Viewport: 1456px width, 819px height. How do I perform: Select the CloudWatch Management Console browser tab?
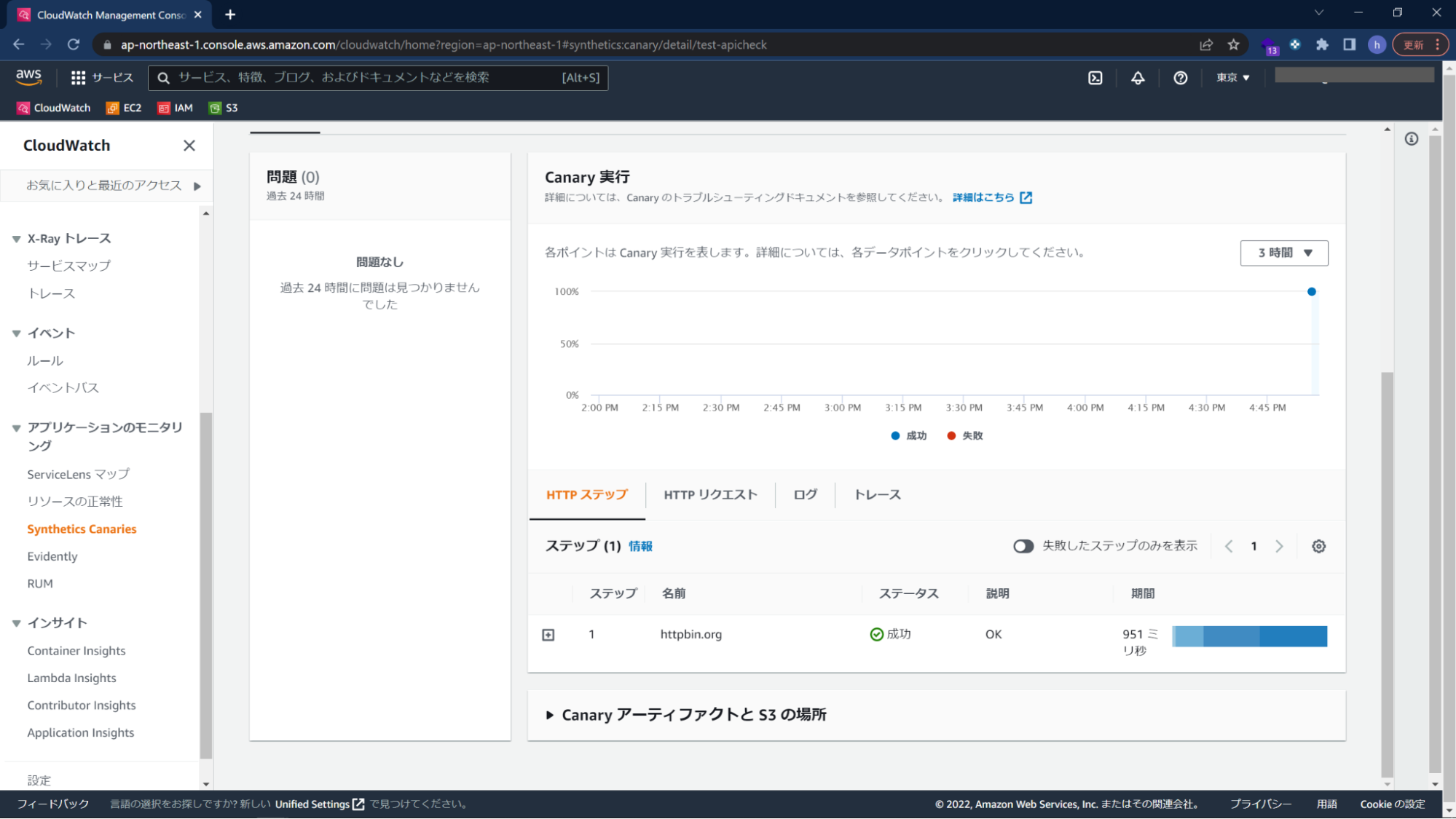pyautogui.click(x=109, y=15)
